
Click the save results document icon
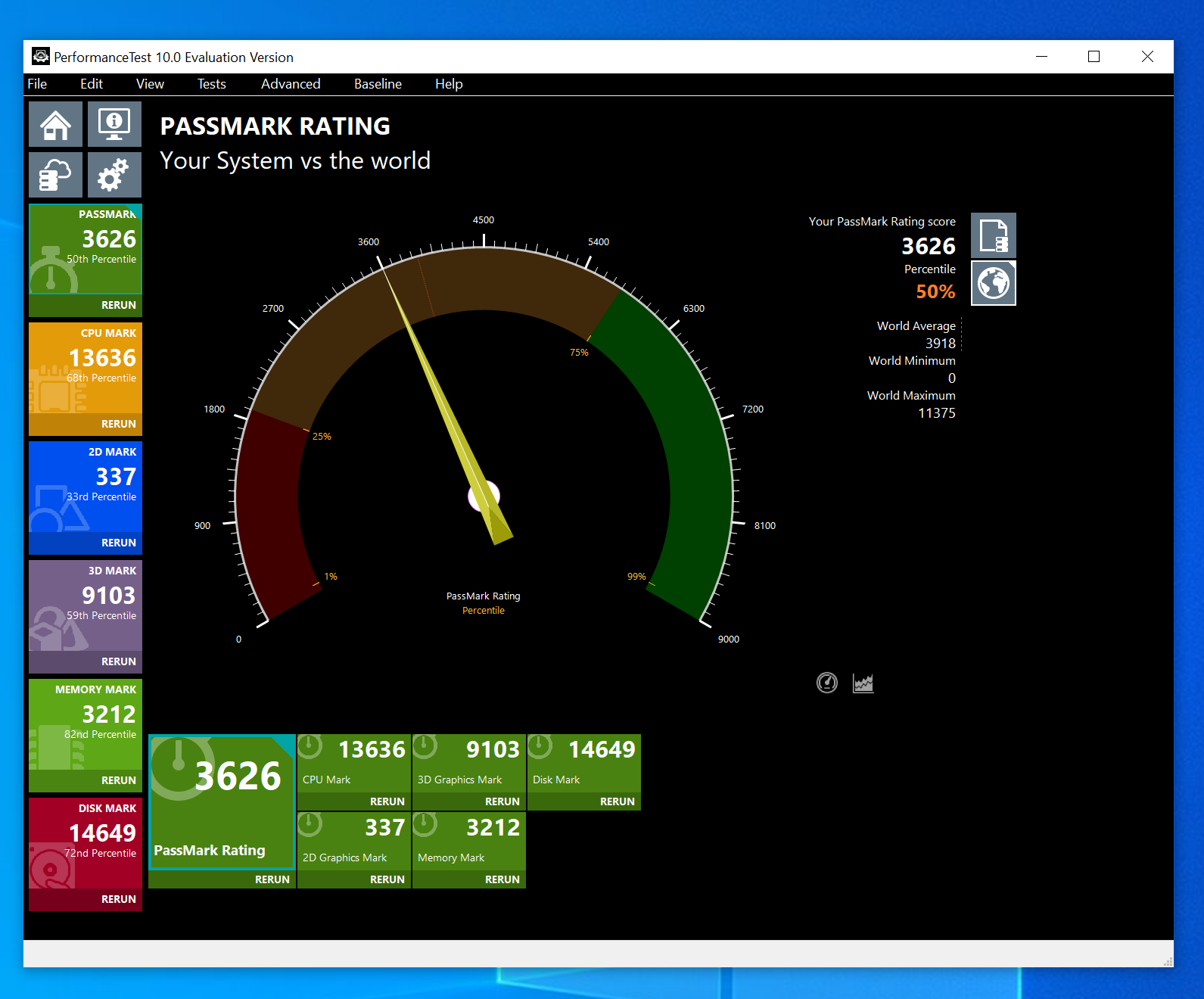(993, 235)
